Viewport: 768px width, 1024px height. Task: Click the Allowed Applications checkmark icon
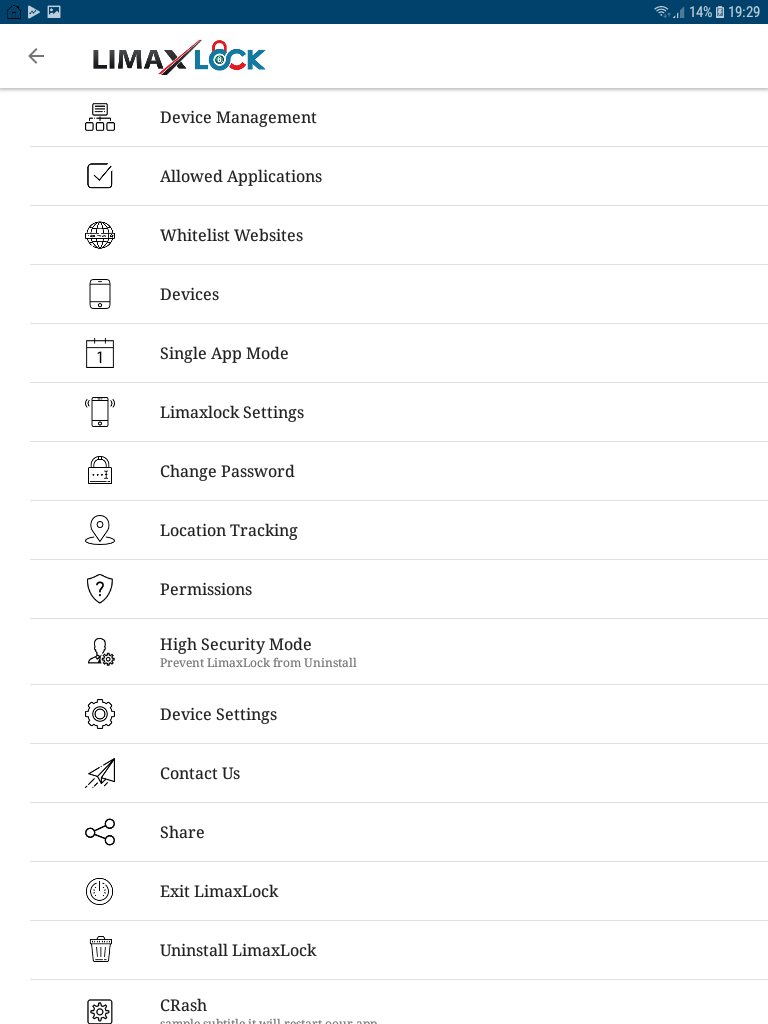(100, 176)
